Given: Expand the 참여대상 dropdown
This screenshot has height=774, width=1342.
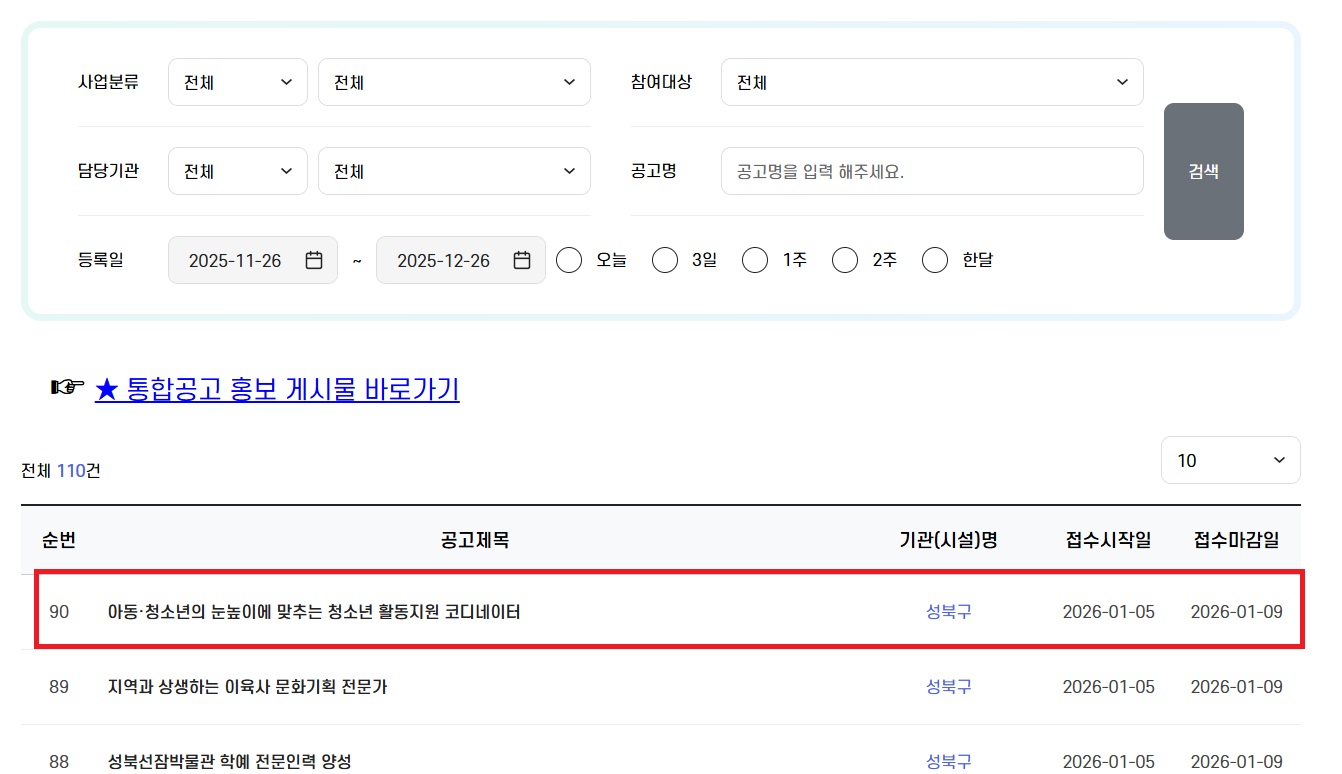Looking at the screenshot, I should (931, 82).
